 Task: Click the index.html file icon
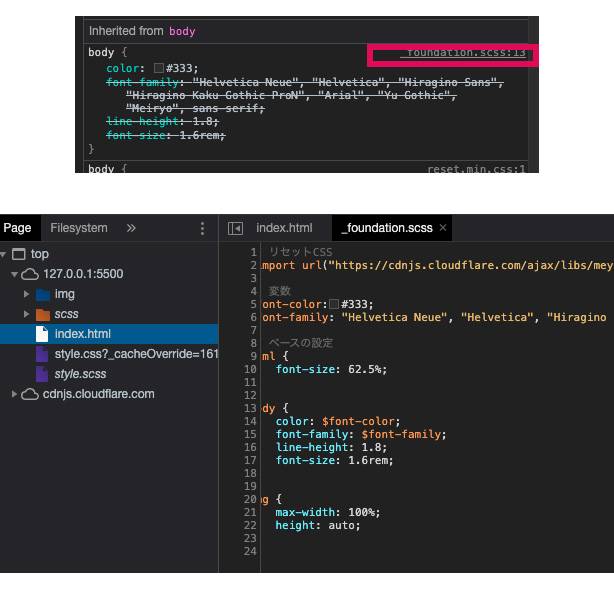pyautogui.click(x=42, y=334)
